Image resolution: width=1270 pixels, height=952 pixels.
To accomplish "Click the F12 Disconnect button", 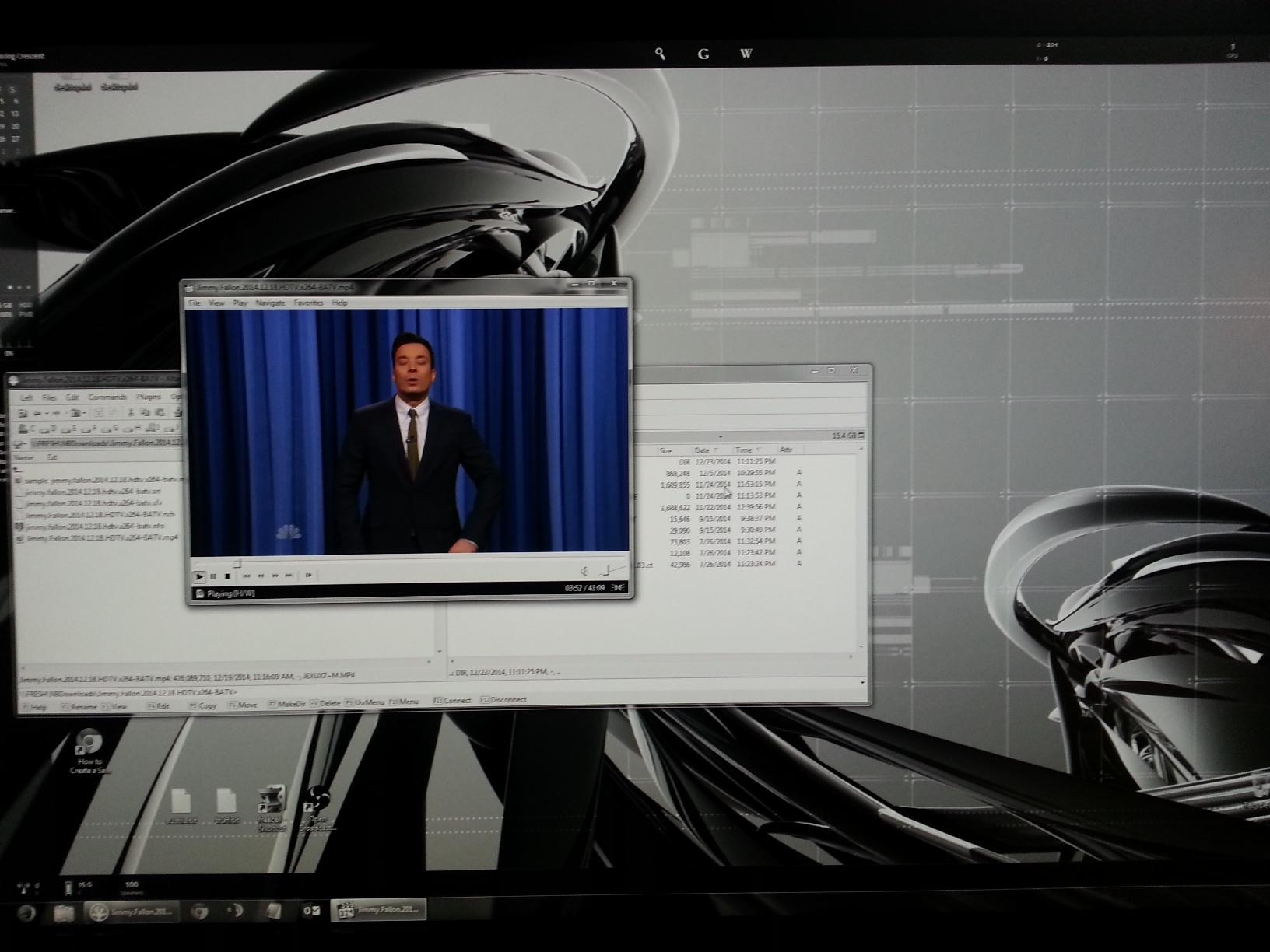I will point(503,700).
